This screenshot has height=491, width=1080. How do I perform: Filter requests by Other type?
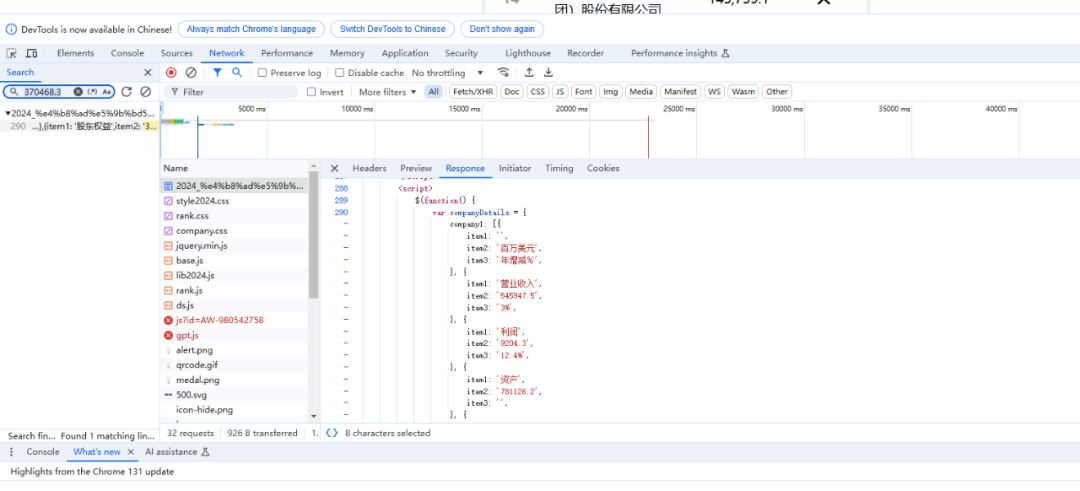coord(777,92)
